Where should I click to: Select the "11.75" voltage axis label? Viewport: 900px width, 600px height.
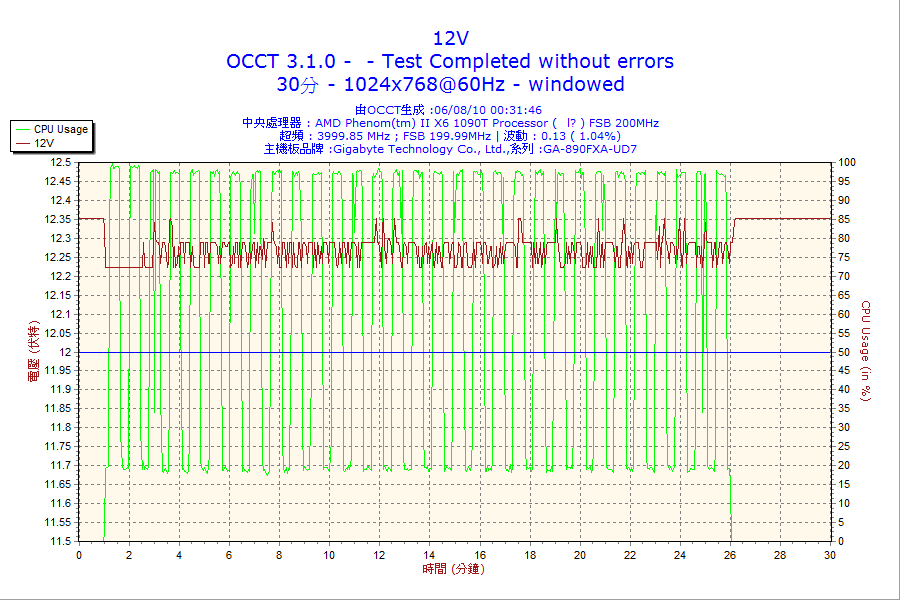pyautogui.click(x=58, y=446)
